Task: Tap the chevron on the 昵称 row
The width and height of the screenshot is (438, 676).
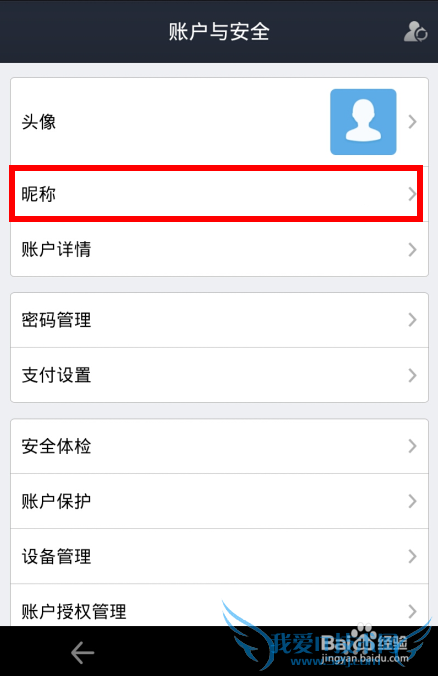Action: (x=412, y=194)
